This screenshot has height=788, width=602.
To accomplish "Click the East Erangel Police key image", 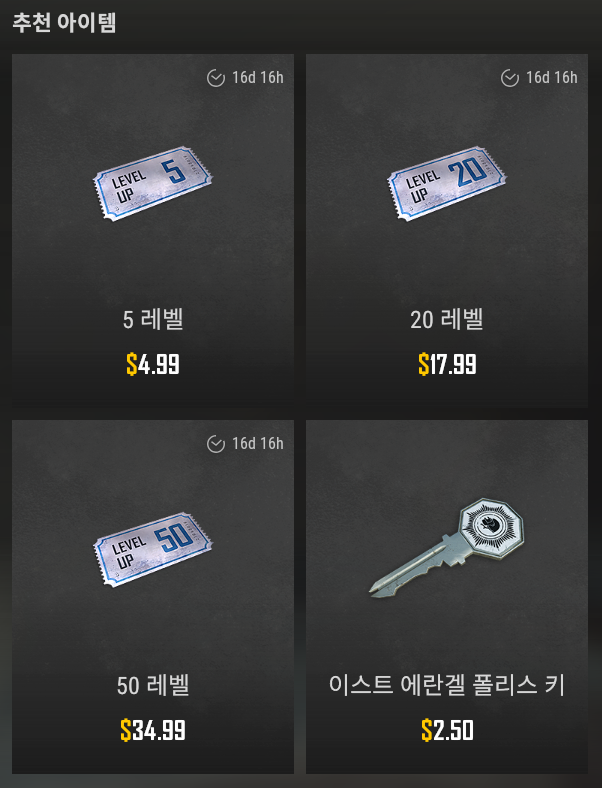I will (446, 548).
